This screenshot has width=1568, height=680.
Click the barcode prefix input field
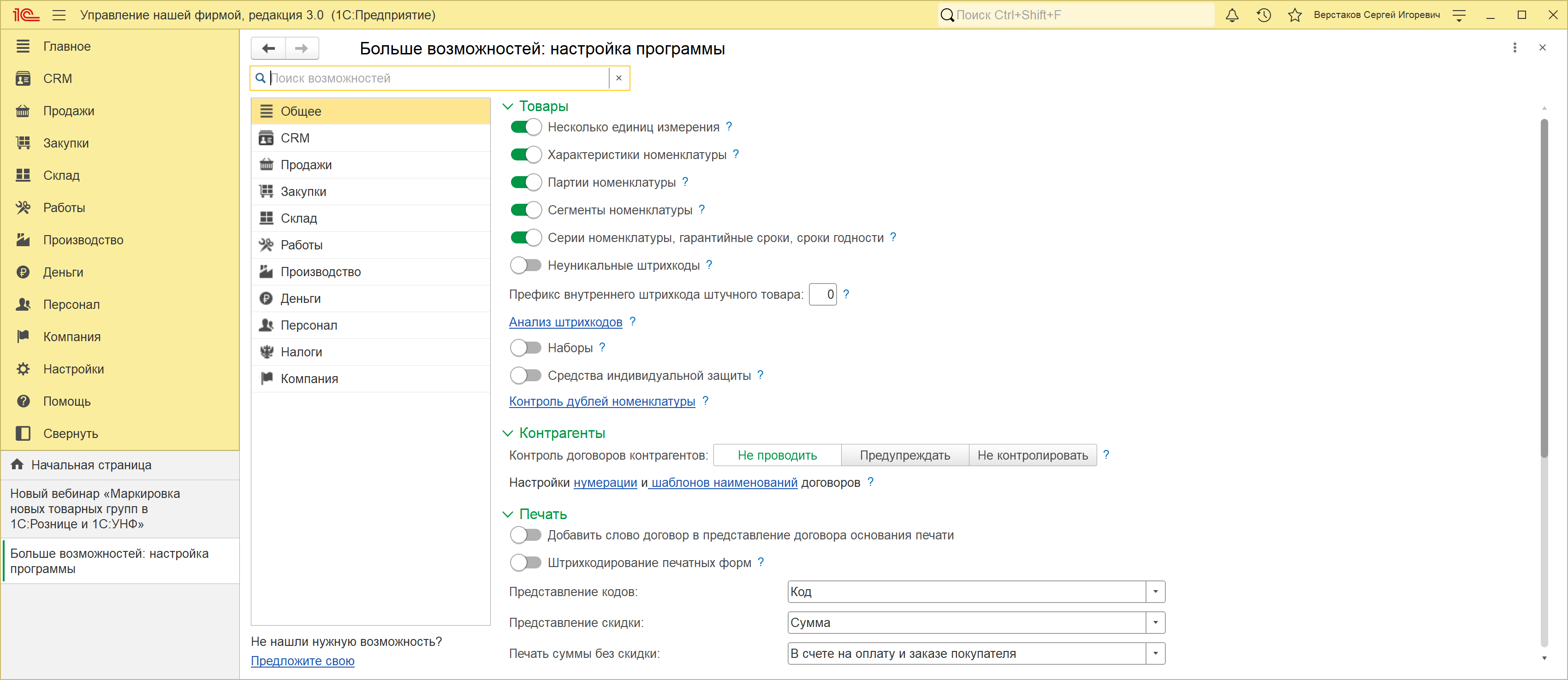(822, 295)
